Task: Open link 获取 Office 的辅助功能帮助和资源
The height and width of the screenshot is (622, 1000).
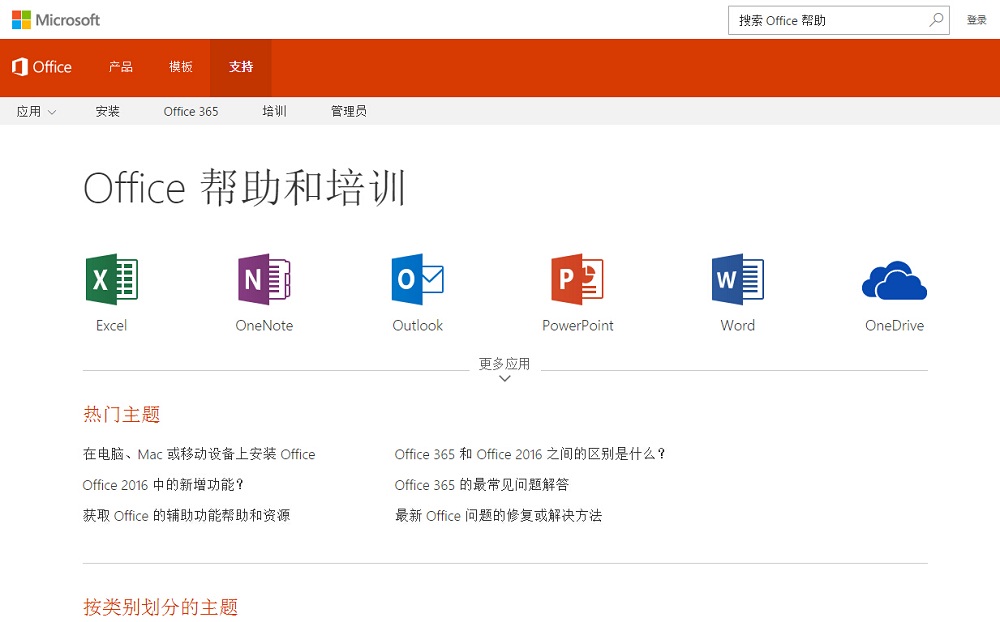Action: tap(186, 515)
